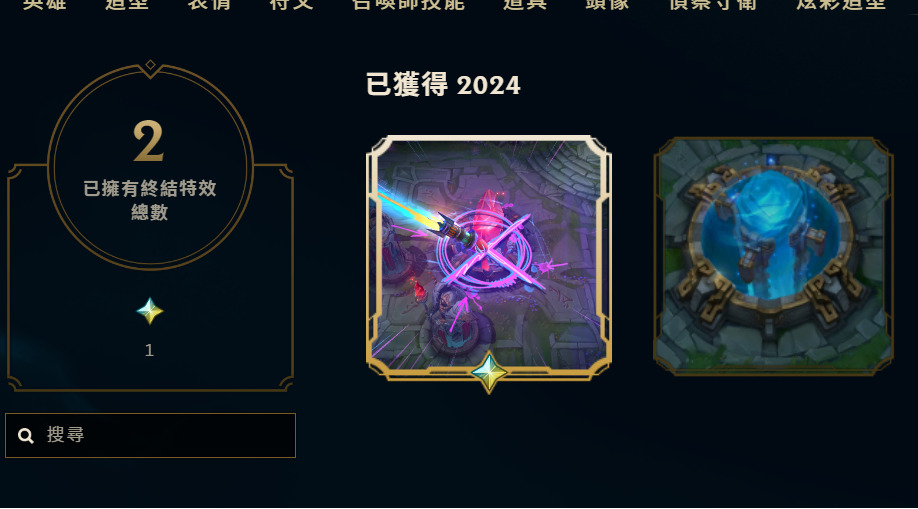Go to the 表情 tab

(209, 5)
